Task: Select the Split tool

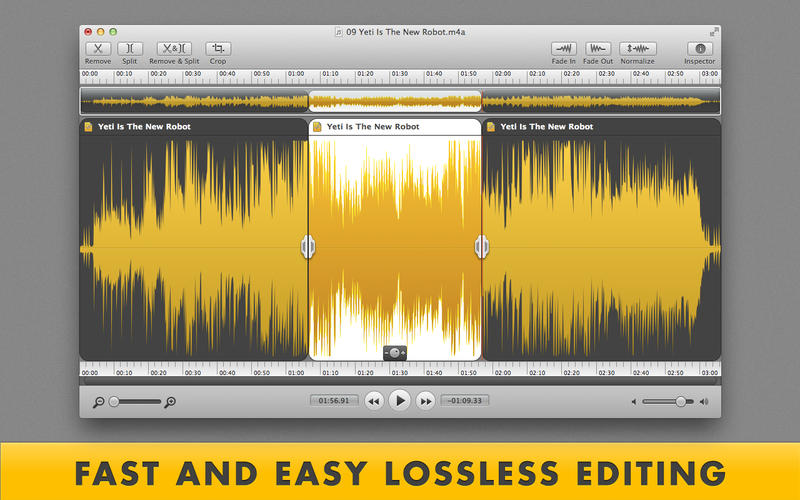Action: click(130, 48)
